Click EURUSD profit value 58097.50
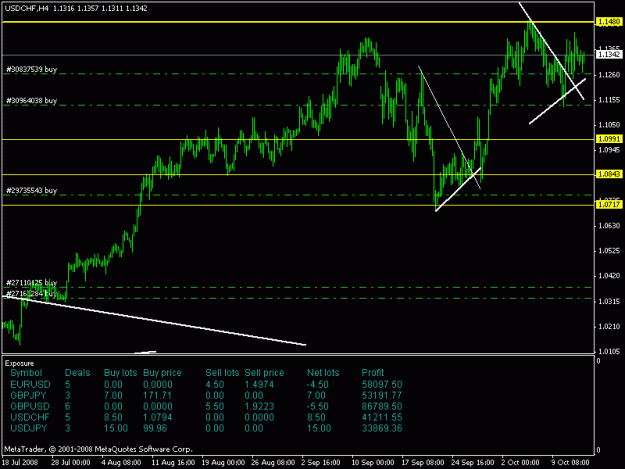Image resolution: width=625 pixels, height=469 pixels. click(x=382, y=385)
